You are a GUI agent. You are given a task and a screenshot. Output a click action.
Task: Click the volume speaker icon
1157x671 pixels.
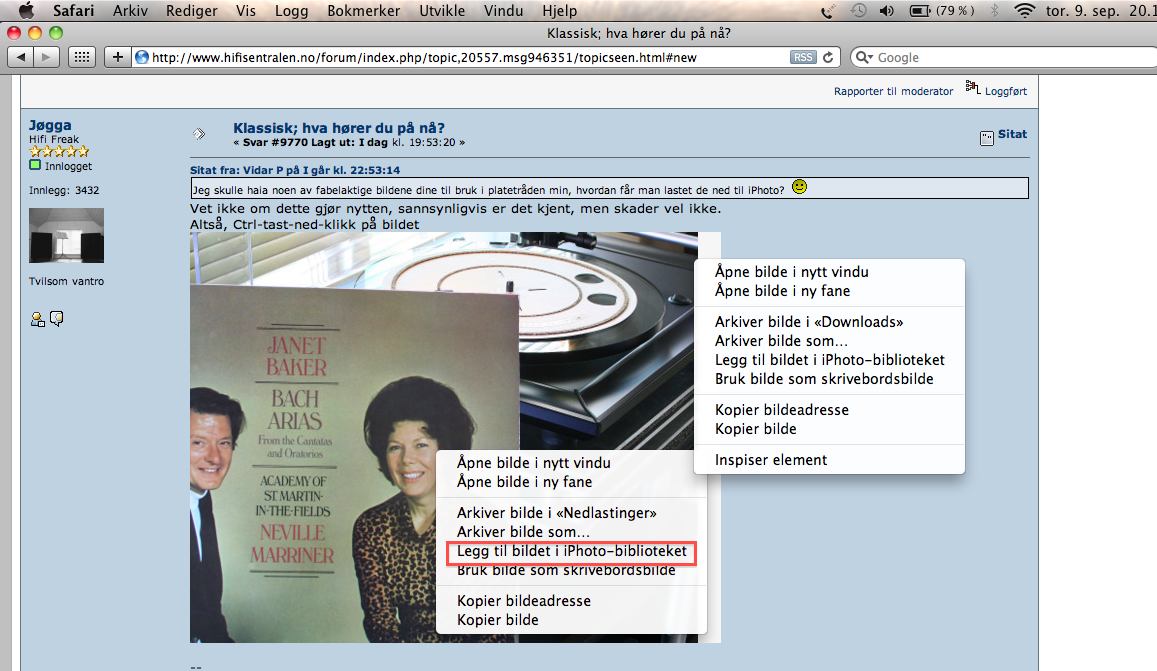pyautogui.click(x=886, y=10)
